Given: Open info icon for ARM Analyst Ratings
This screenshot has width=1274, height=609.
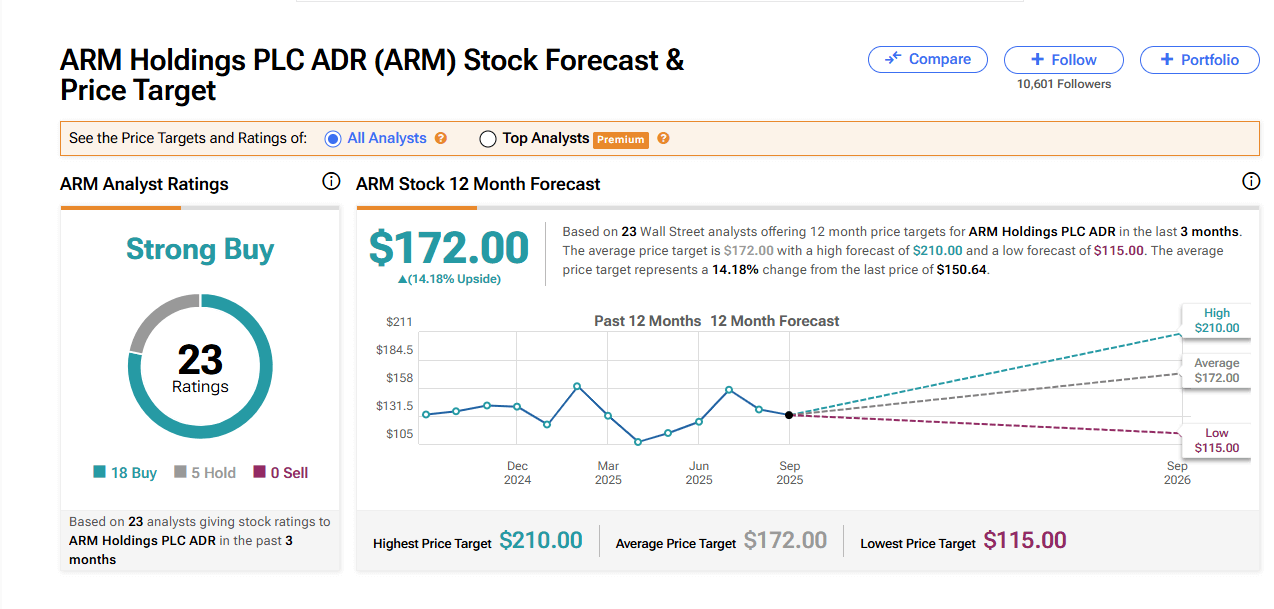Looking at the screenshot, I should pyautogui.click(x=331, y=182).
